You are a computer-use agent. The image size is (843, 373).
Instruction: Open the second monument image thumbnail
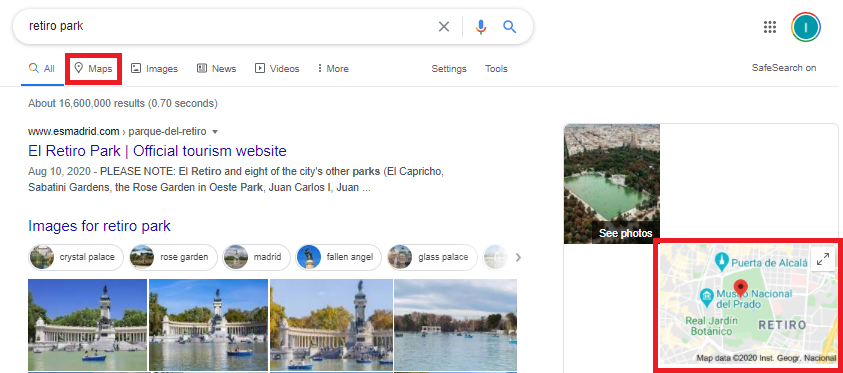[x=208, y=325]
